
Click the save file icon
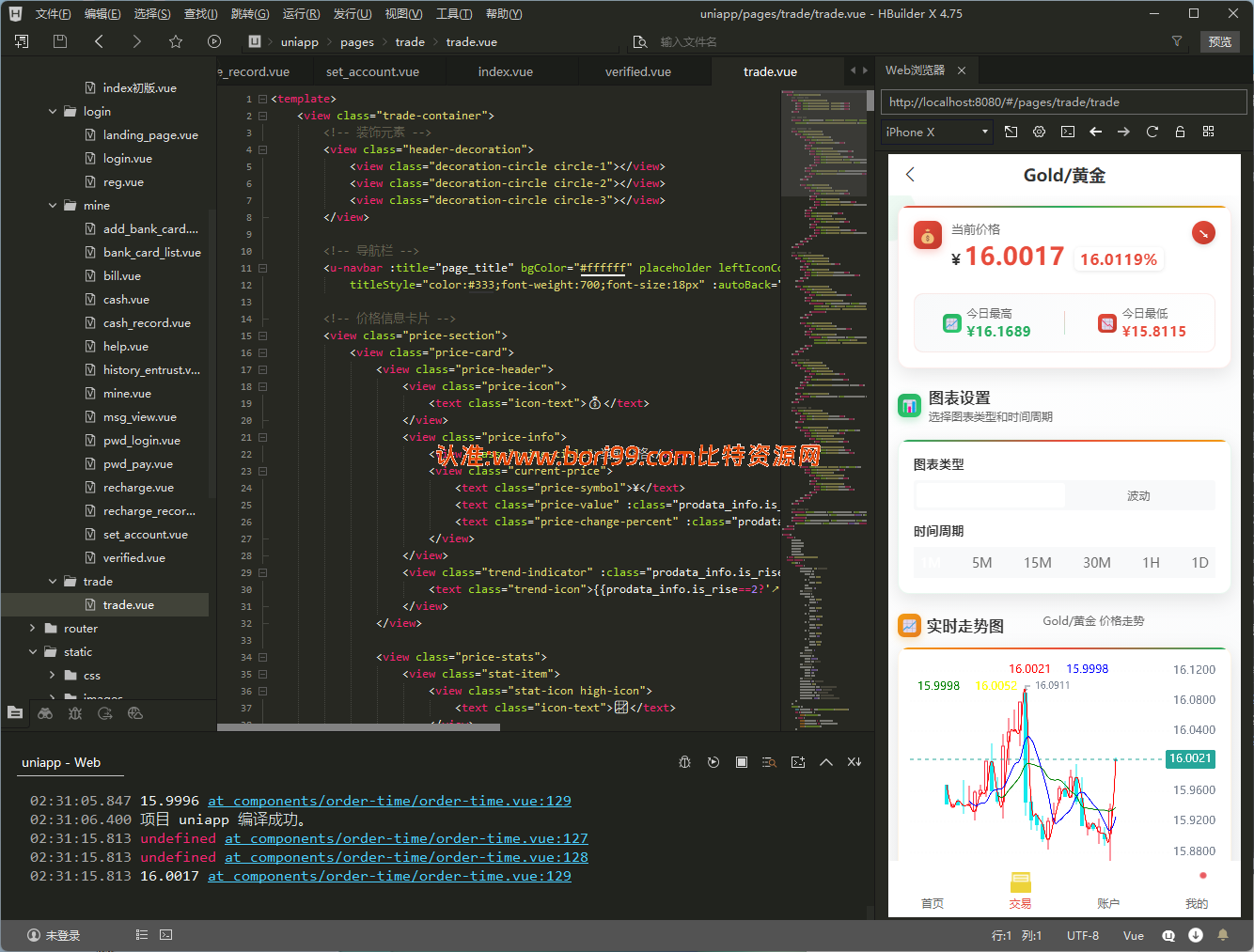pos(60,41)
